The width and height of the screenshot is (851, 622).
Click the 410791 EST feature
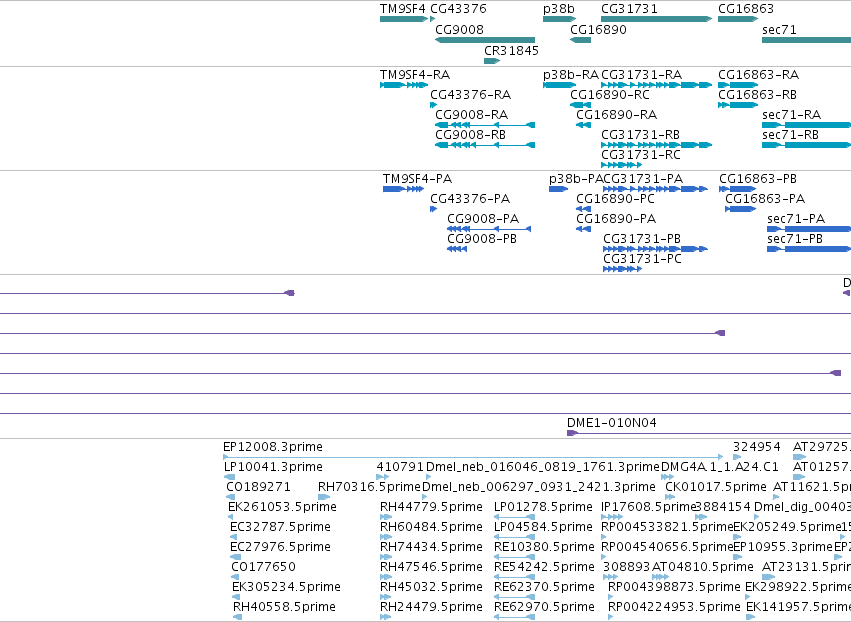tap(383, 477)
